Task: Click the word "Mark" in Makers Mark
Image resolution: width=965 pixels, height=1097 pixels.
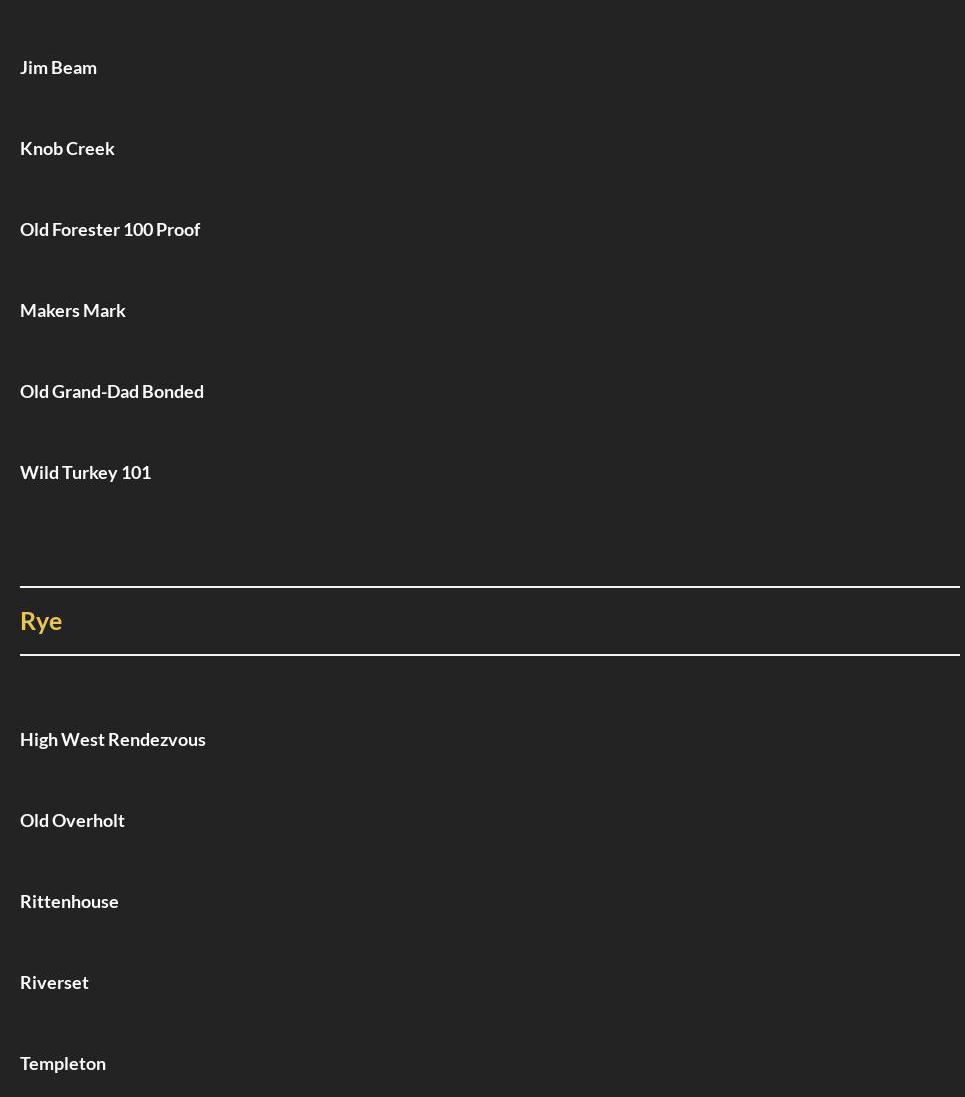Action: pos(104,310)
